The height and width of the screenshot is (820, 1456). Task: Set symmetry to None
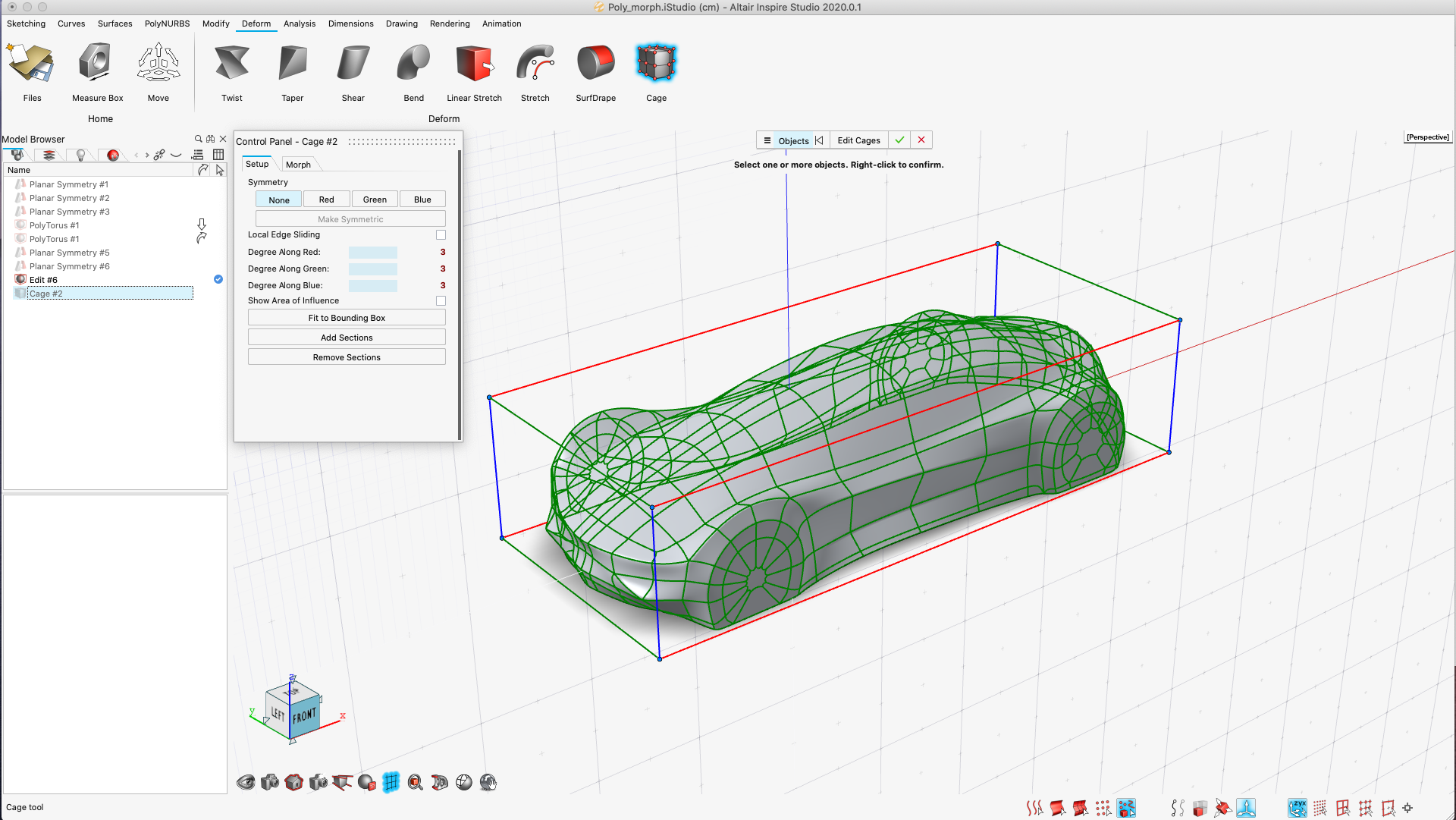(279, 200)
